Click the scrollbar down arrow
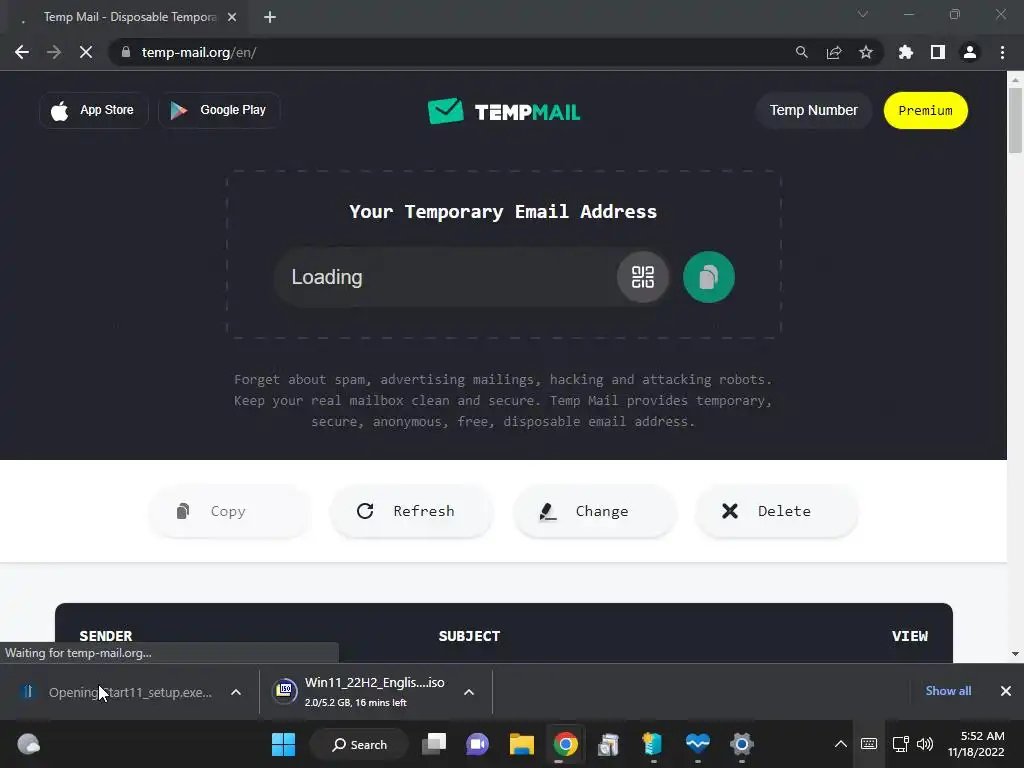 click(x=1015, y=654)
